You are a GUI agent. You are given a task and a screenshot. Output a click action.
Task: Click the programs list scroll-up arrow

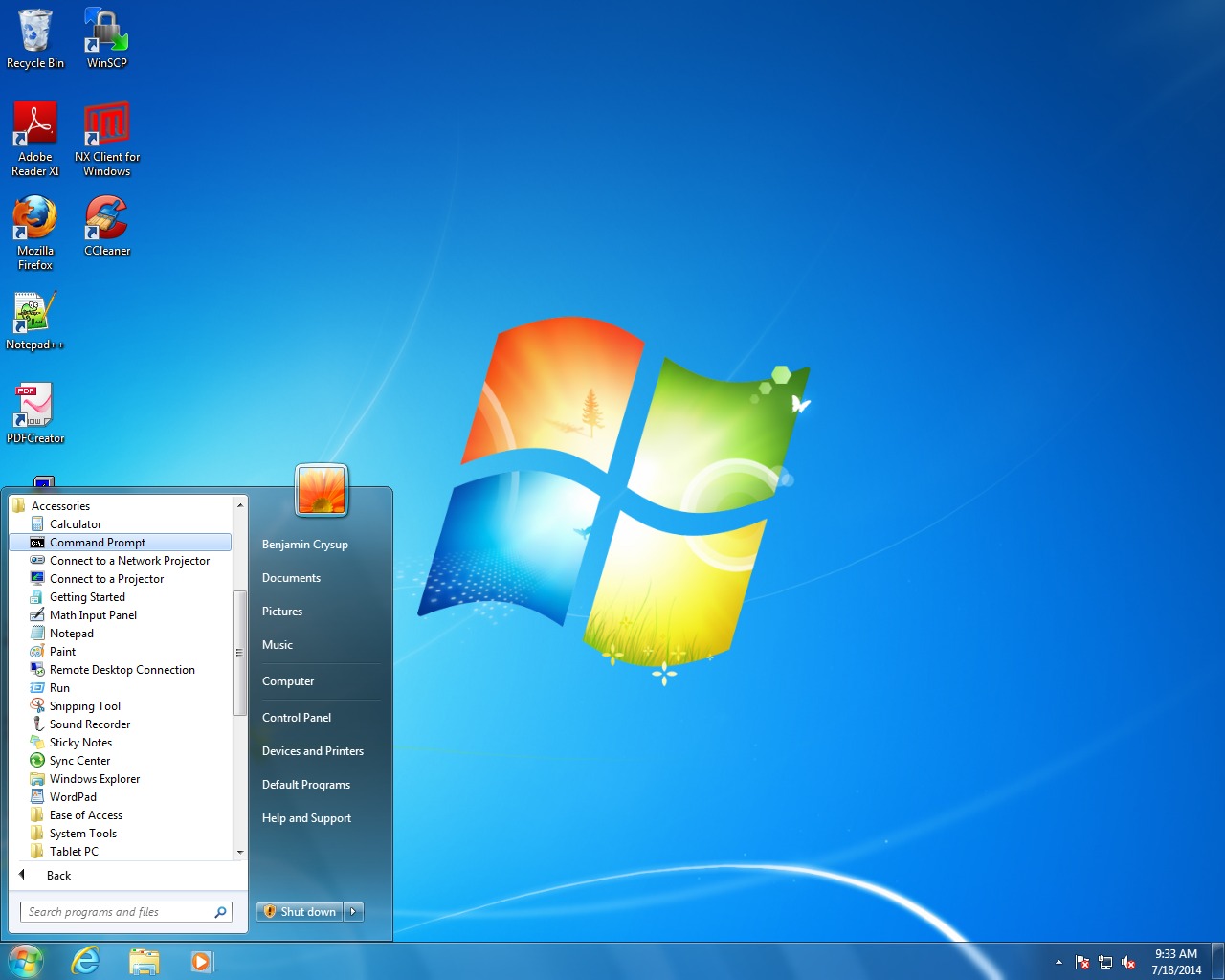pos(240,504)
